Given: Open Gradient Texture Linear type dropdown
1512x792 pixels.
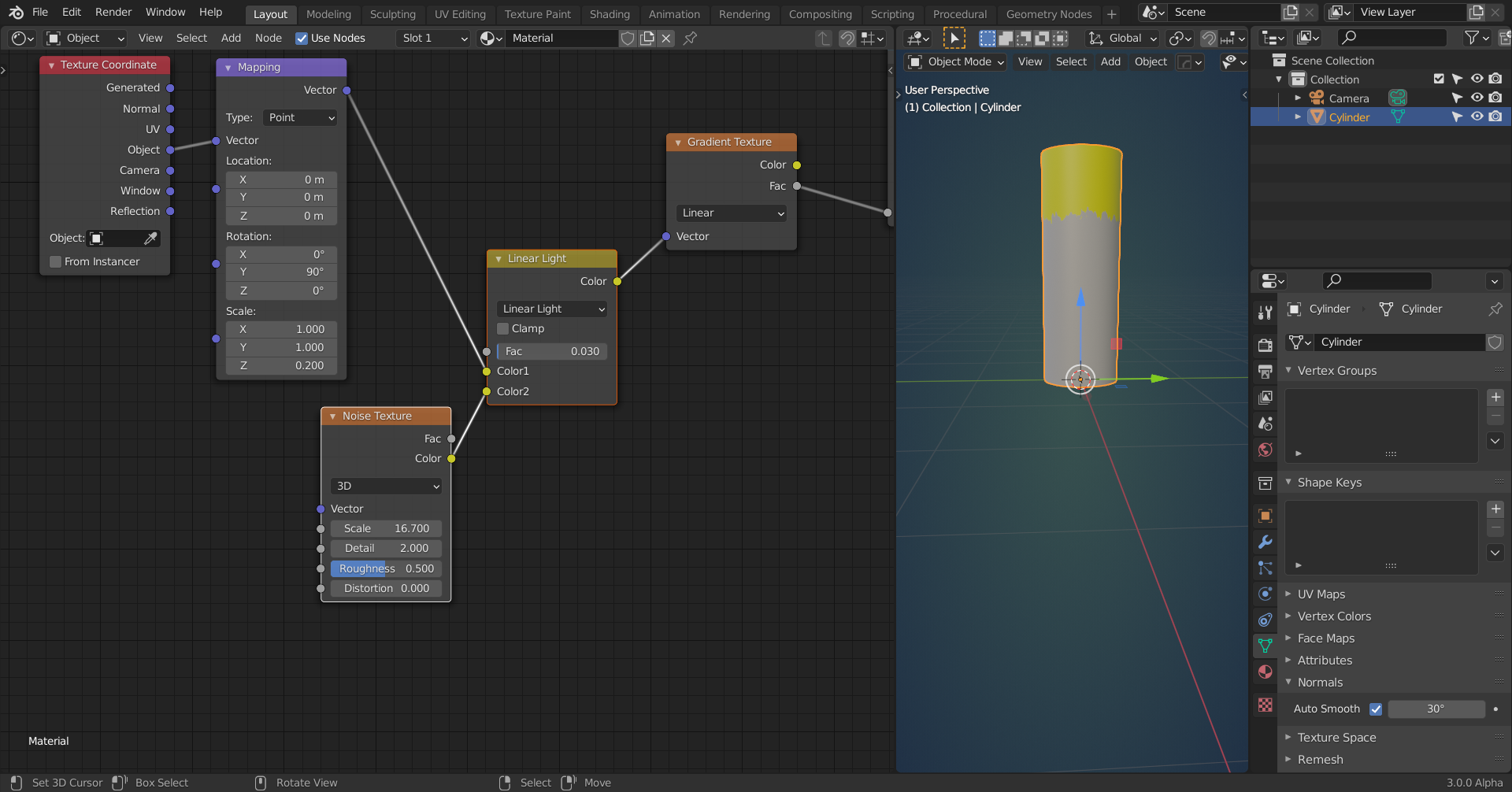Looking at the screenshot, I should pos(732,213).
